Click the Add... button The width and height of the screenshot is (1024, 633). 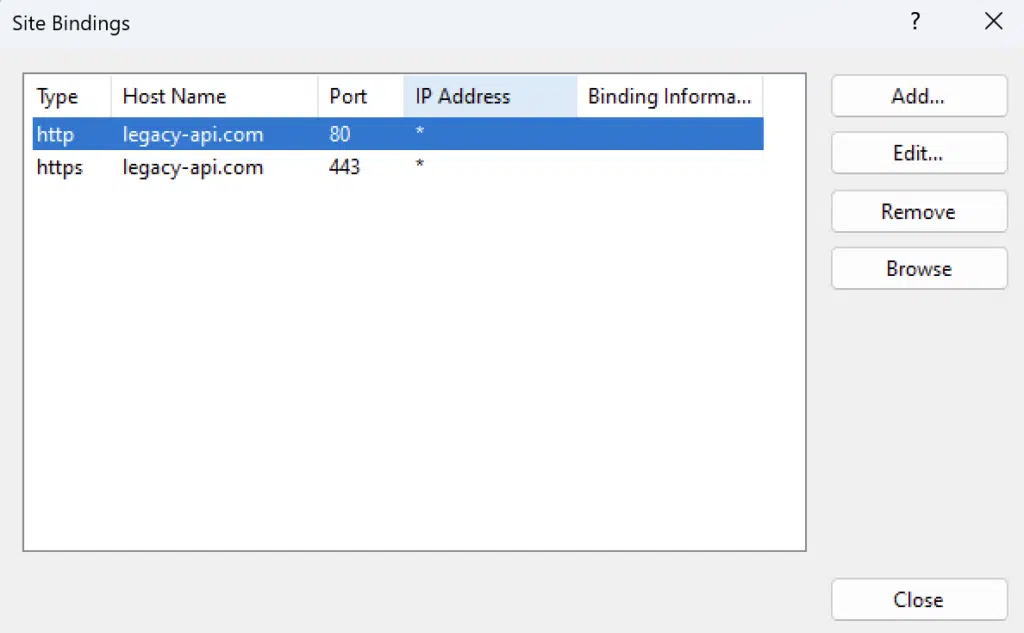pyautogui.click(x=918, y=97)
